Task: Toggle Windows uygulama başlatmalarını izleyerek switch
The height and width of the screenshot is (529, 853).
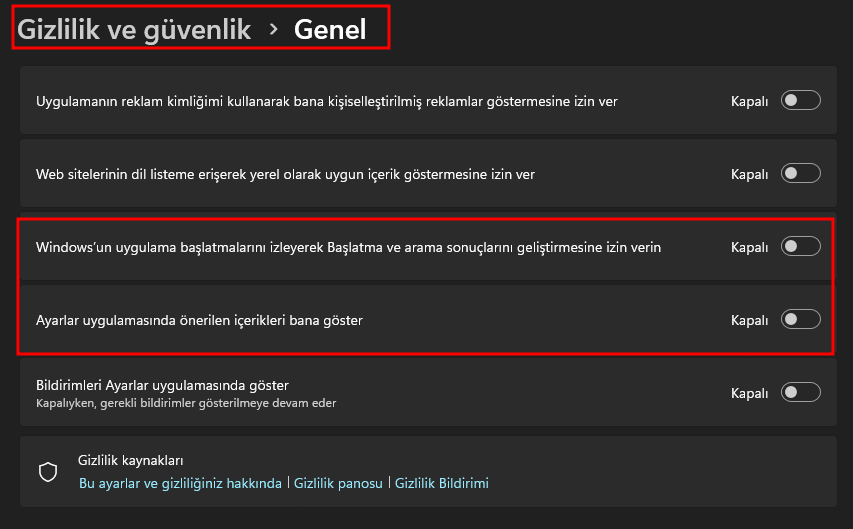Action: click(x=801, y=246)
